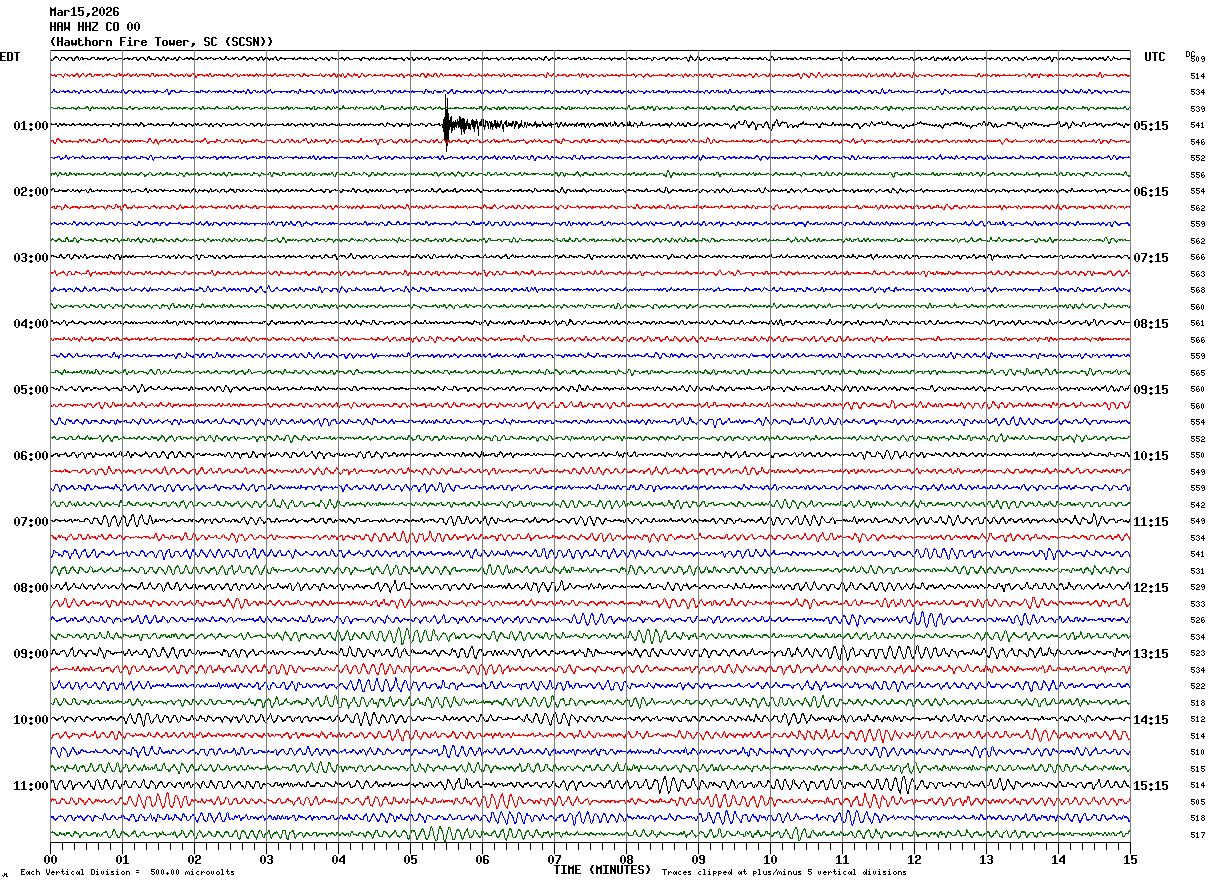Click minute tick label 07 on time axis
The image size is (1210, 886).
point(554,859)
